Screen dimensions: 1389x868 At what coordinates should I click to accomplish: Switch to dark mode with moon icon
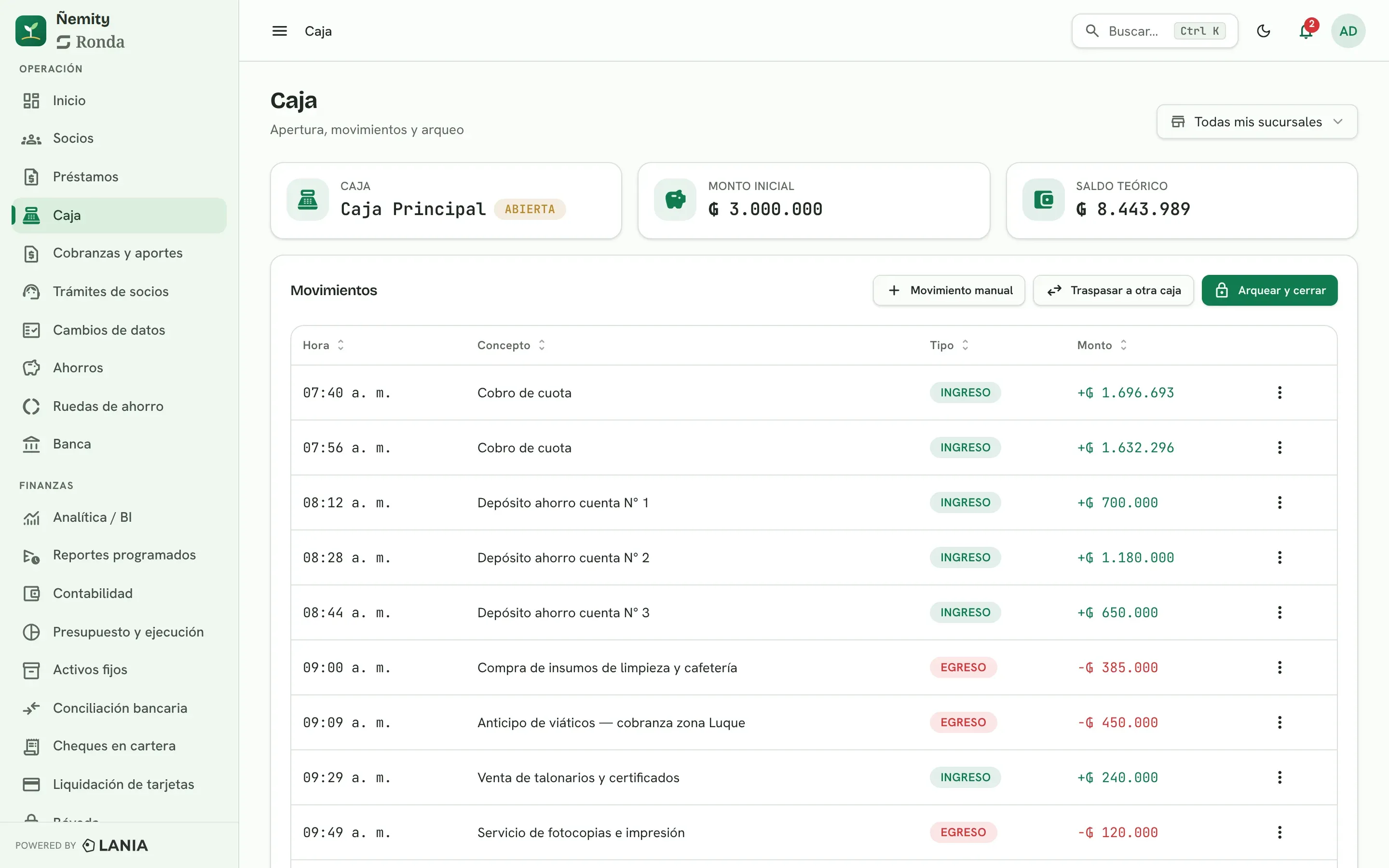(x=1263, y=31)
